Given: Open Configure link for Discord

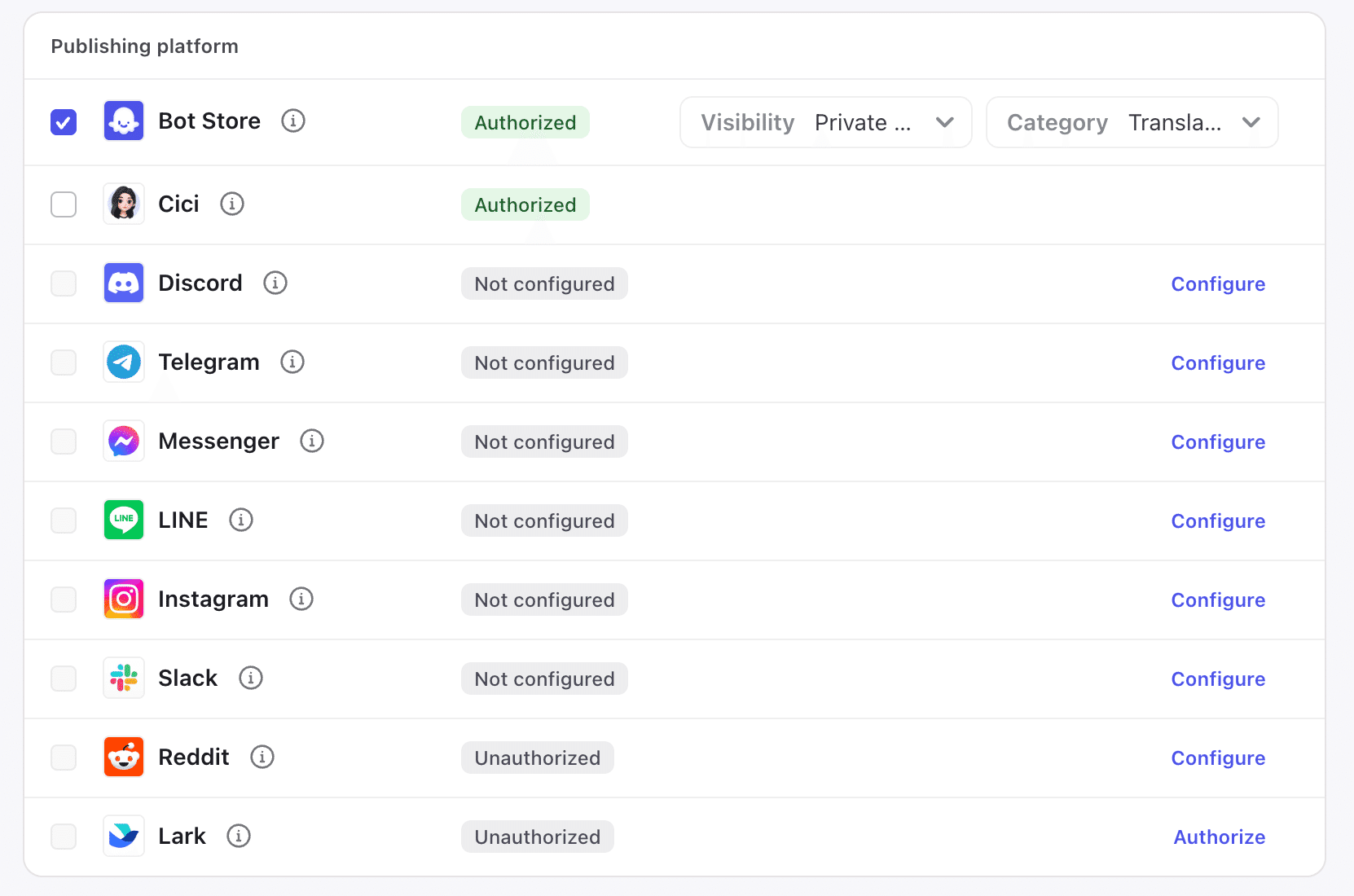Looking at the screenshot, I should [1217, 284].
